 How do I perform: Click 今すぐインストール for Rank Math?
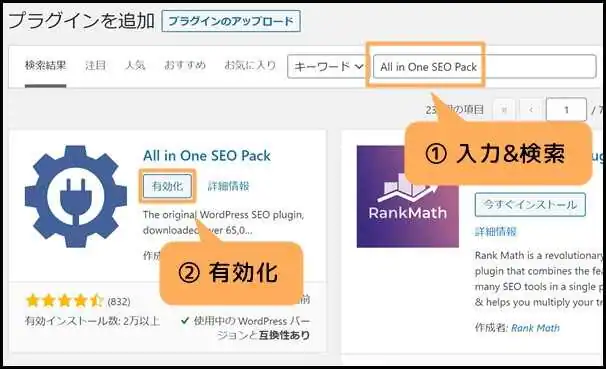(x=530, y=205)
